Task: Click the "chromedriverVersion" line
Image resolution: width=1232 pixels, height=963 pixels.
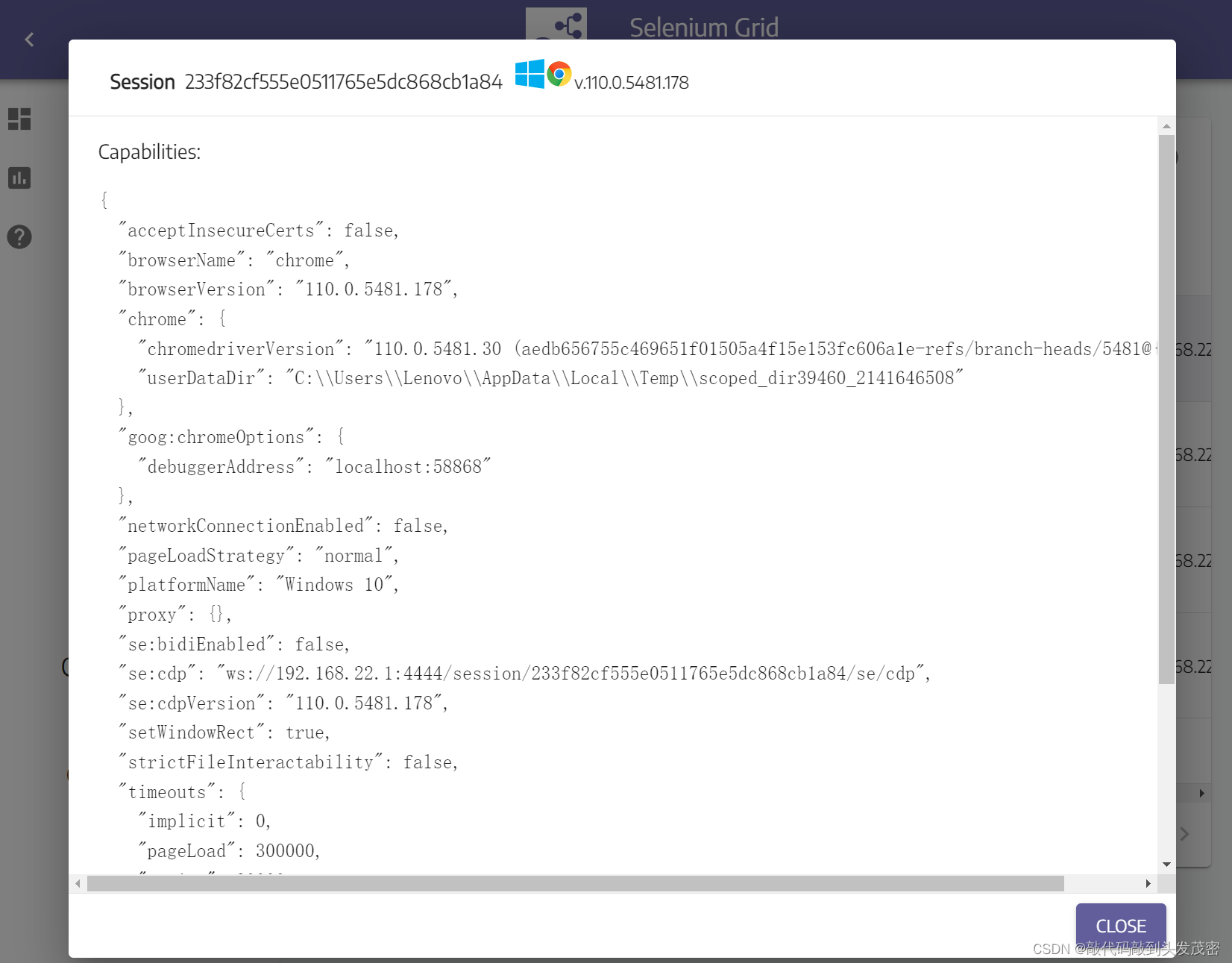Action: 647,349
